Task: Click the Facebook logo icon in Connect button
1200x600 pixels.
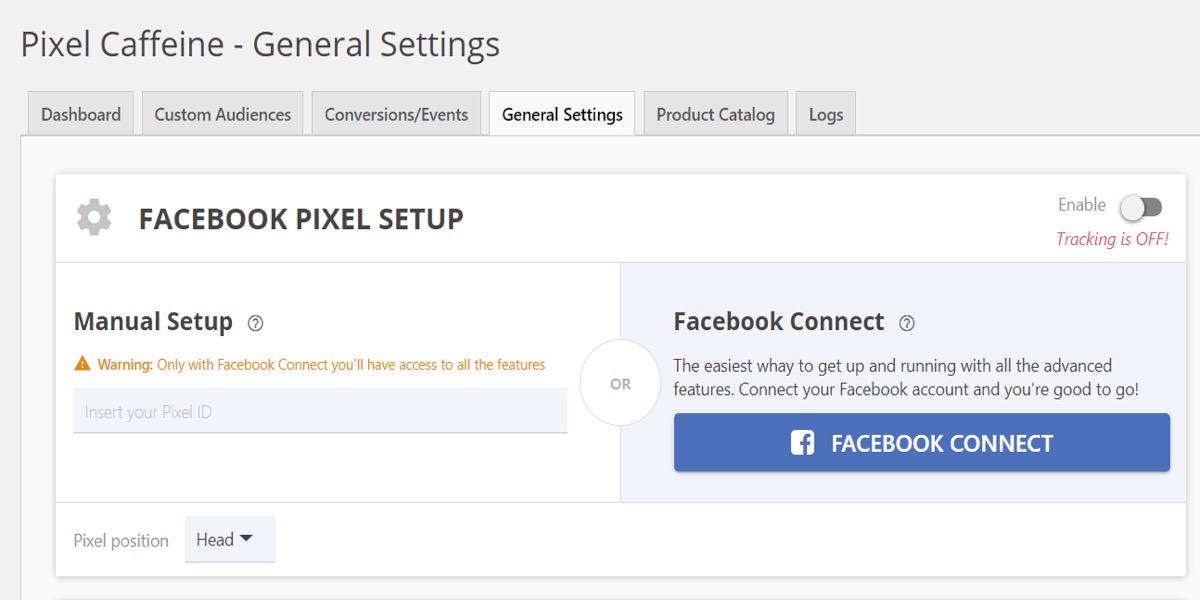Action: (802, 443)
